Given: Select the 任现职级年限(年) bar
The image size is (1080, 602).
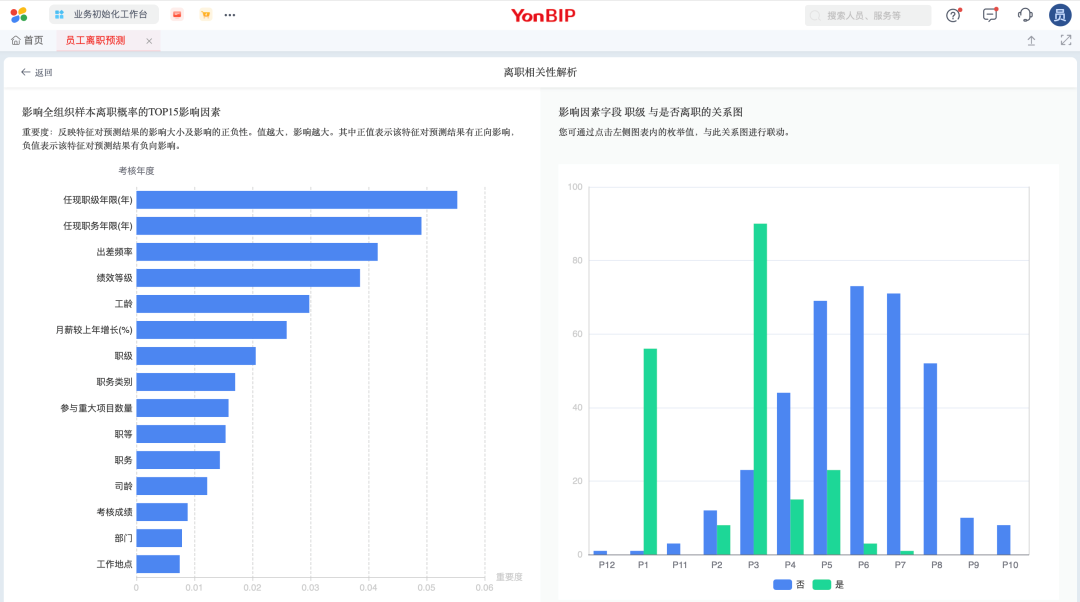Looking at the screenshot, I should click(297, 200).
